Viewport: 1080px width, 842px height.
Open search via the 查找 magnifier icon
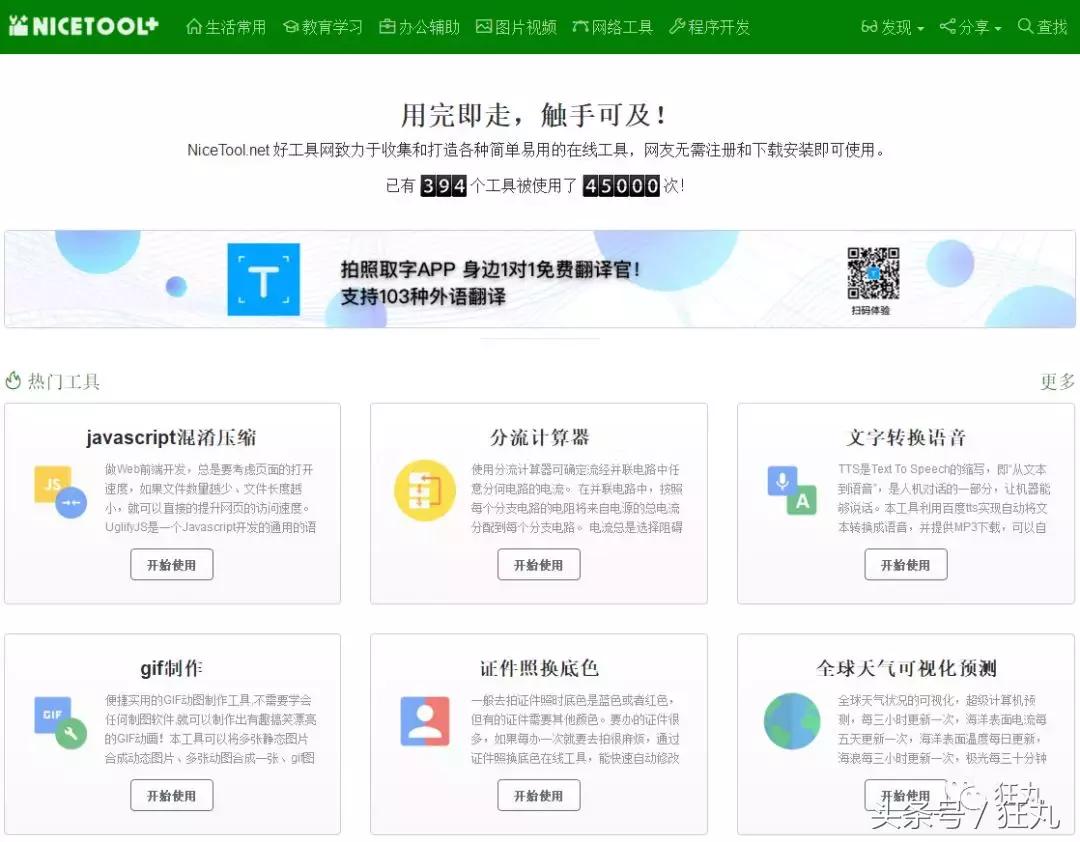point(1025,27)
